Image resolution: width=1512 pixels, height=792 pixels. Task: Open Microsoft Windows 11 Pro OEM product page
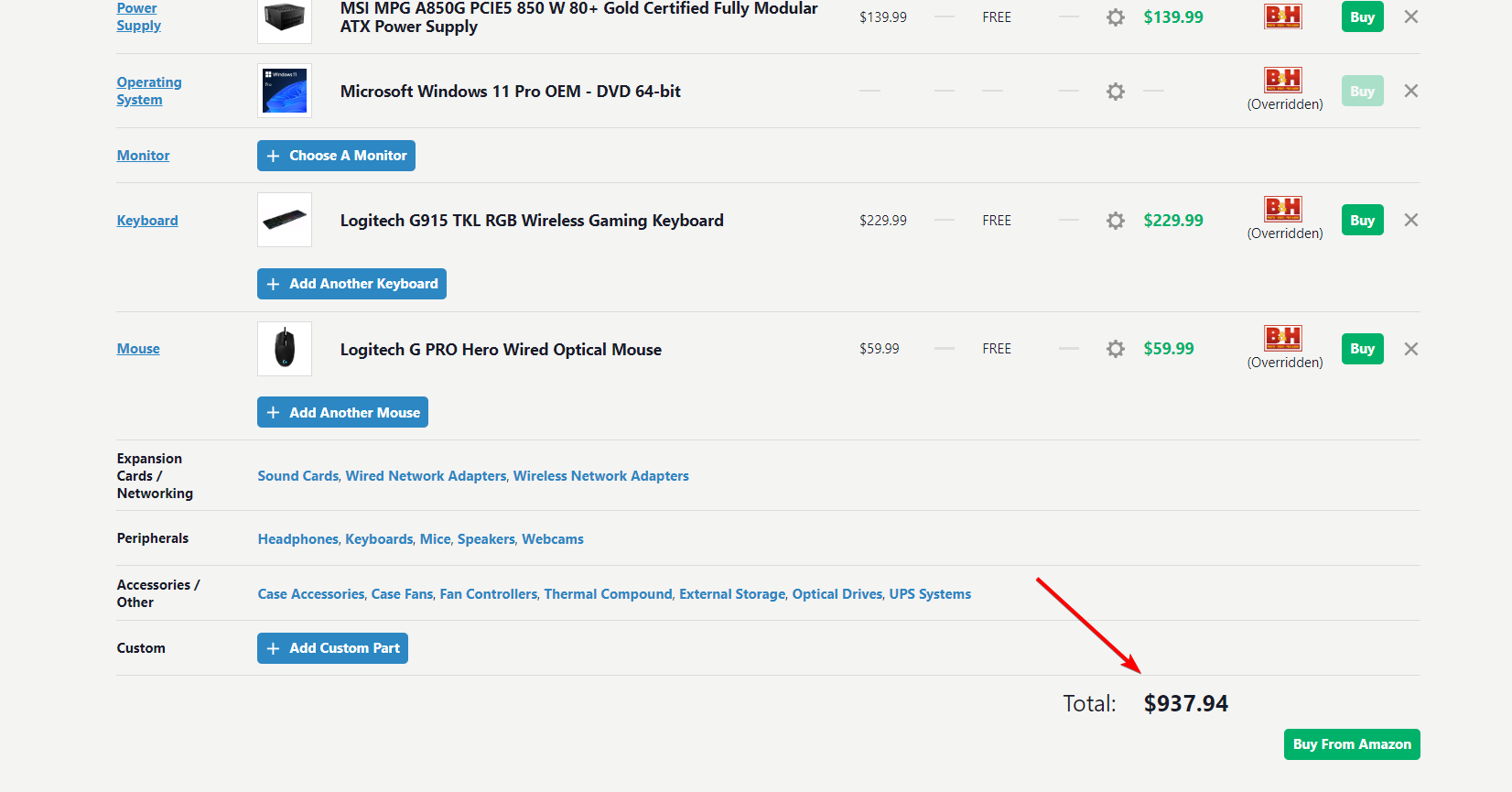[x=511, y=92]
